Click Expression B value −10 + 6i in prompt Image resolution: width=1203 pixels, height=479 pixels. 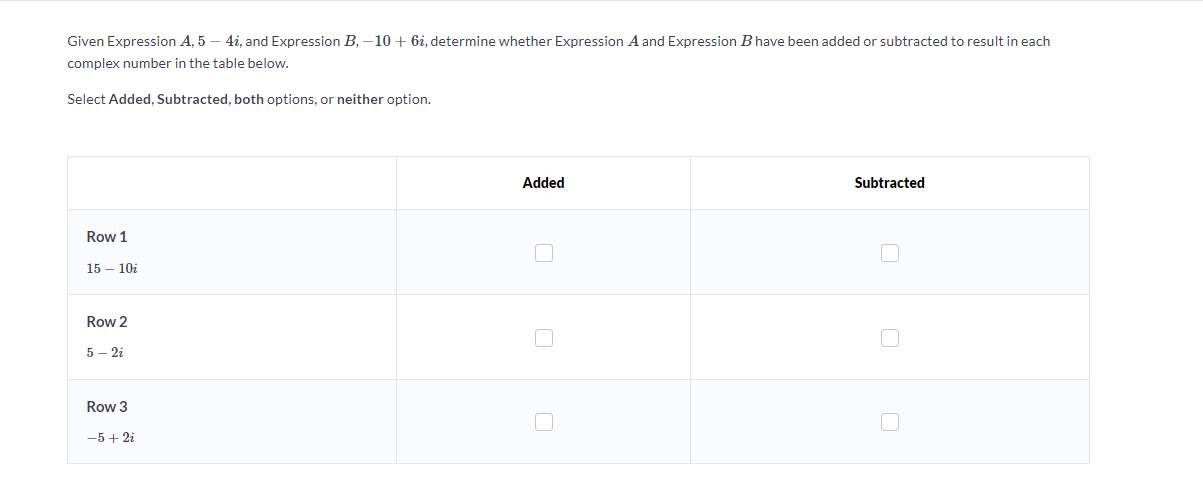tap(393, 41)
